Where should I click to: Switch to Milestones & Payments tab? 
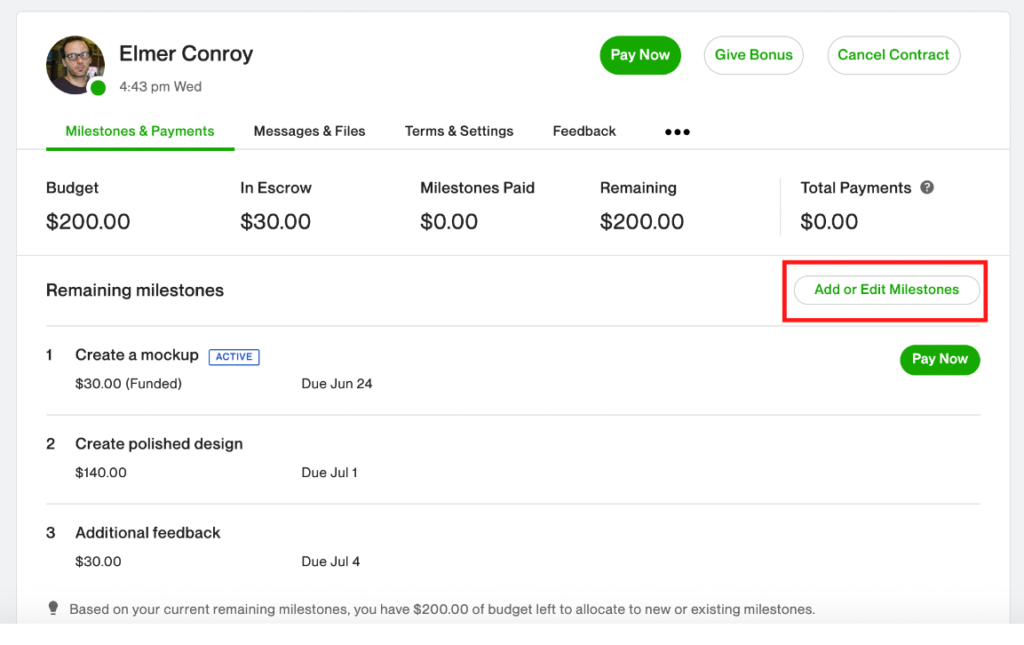140,131
